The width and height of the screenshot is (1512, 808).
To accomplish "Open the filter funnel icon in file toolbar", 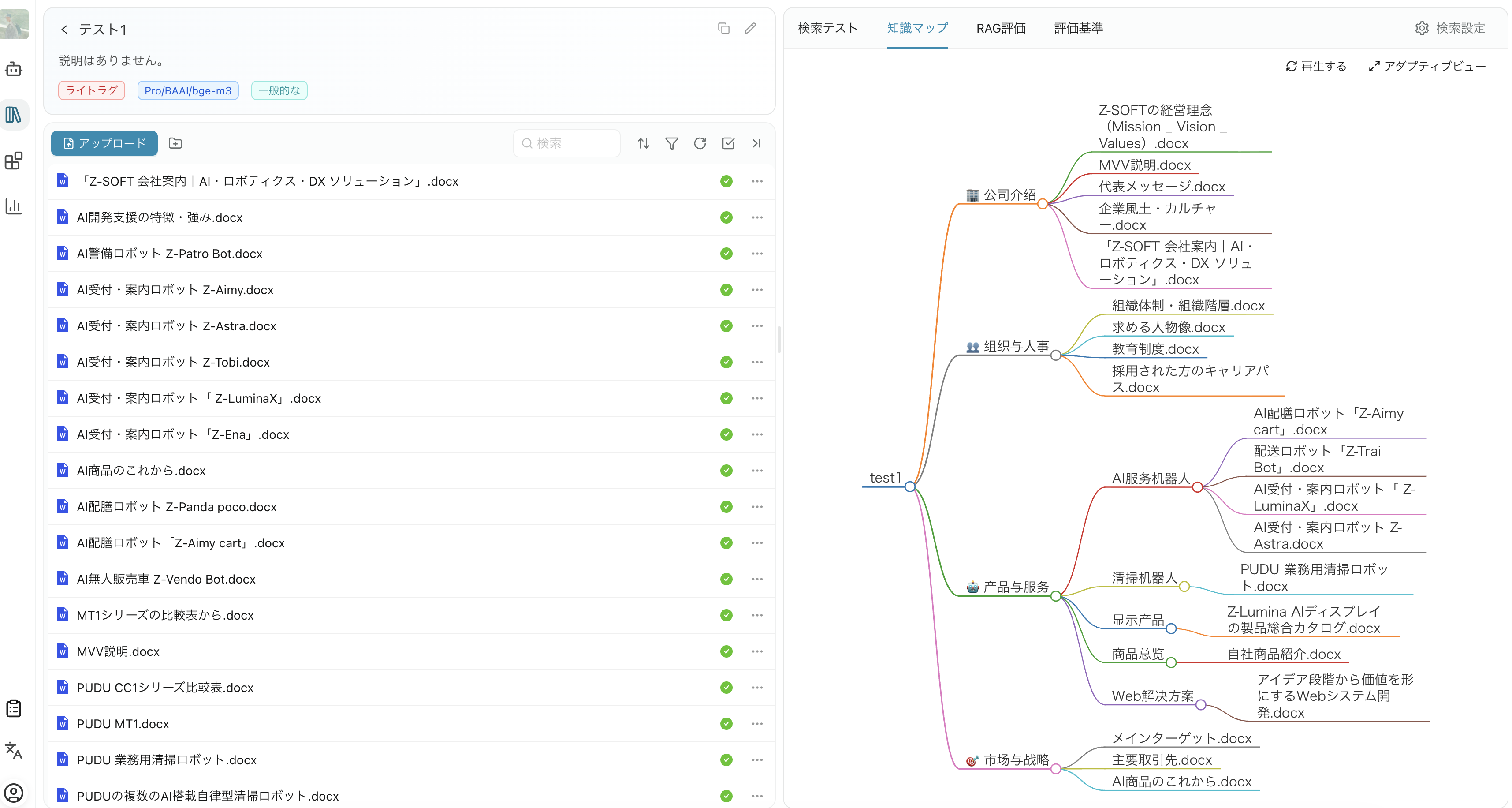I will pyautogui.click(x=671, y=143).
